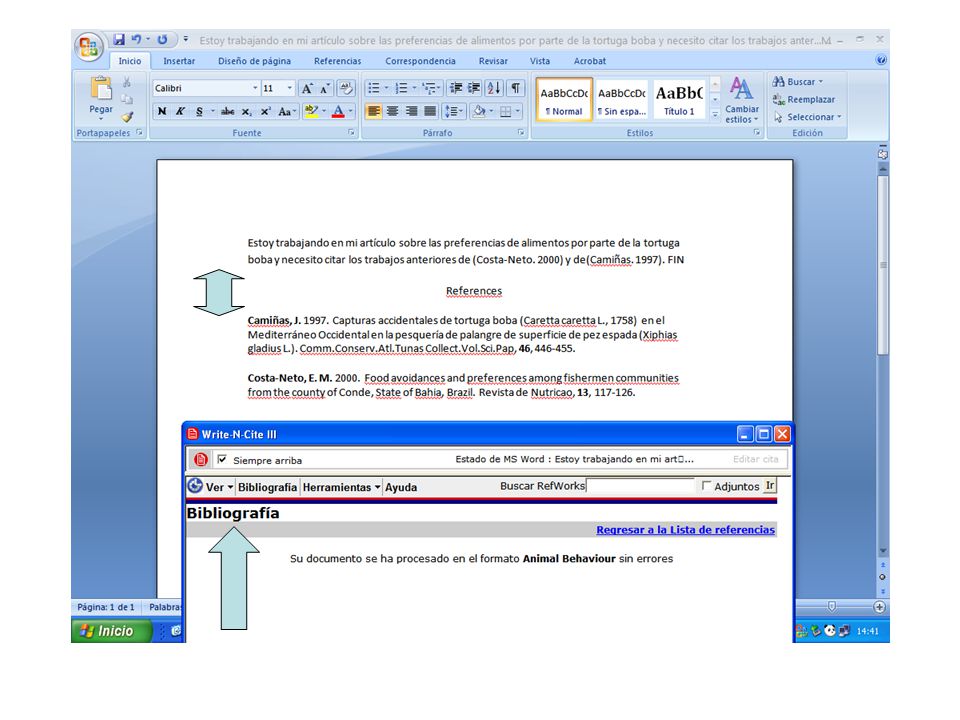The height and width of the screenshot is (720, 960).
Task: Apply italic with the K button
Action: coord(180,111)
